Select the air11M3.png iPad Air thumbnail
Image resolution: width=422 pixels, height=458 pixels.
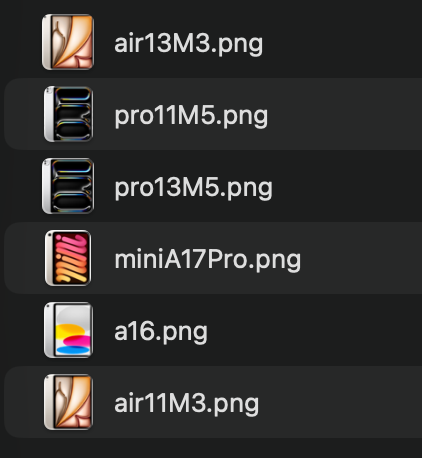[x=68, y=402]
